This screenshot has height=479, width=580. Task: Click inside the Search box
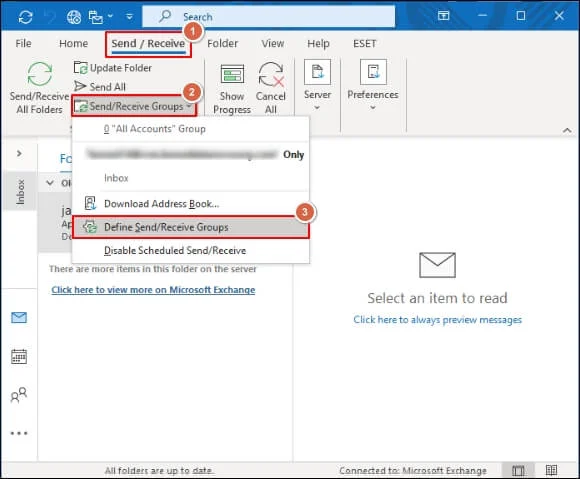269,17
